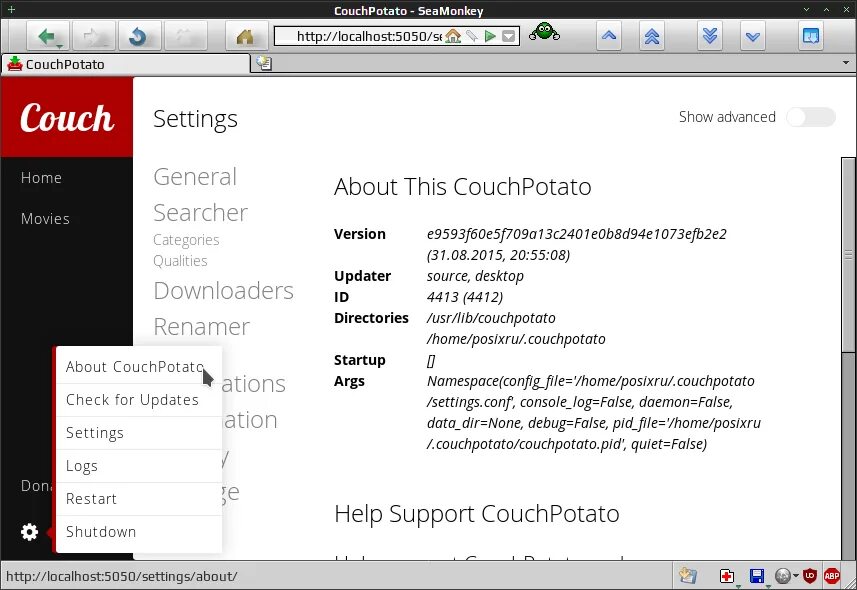
Task: Click the Updater value 'source, desktop'
Action: pos(475,276)
